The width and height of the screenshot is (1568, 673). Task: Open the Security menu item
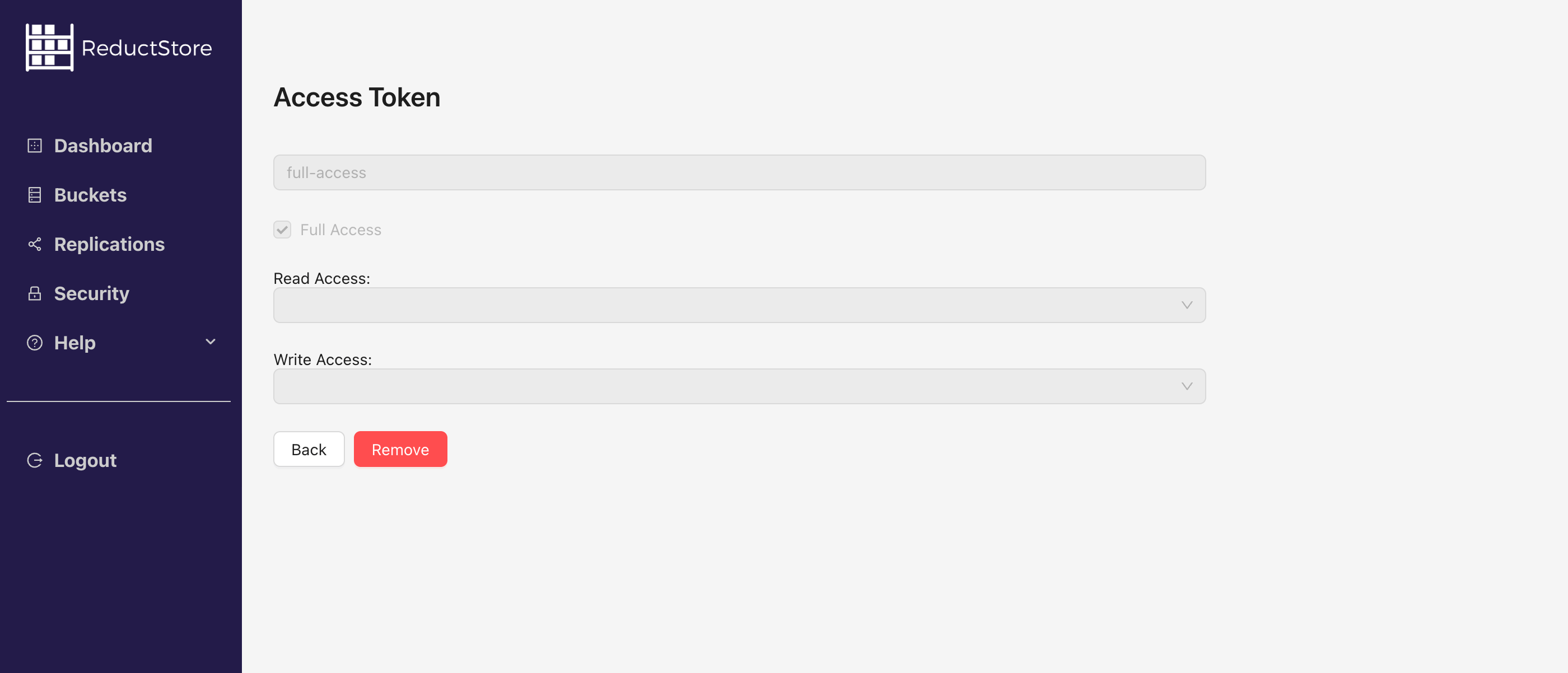(91, 294)
